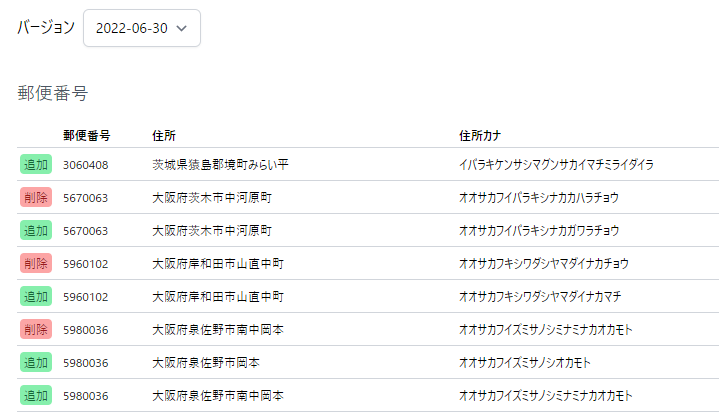
Task: Open the 2022-06-30 version dropdown
Action: (x=142, y=28)
